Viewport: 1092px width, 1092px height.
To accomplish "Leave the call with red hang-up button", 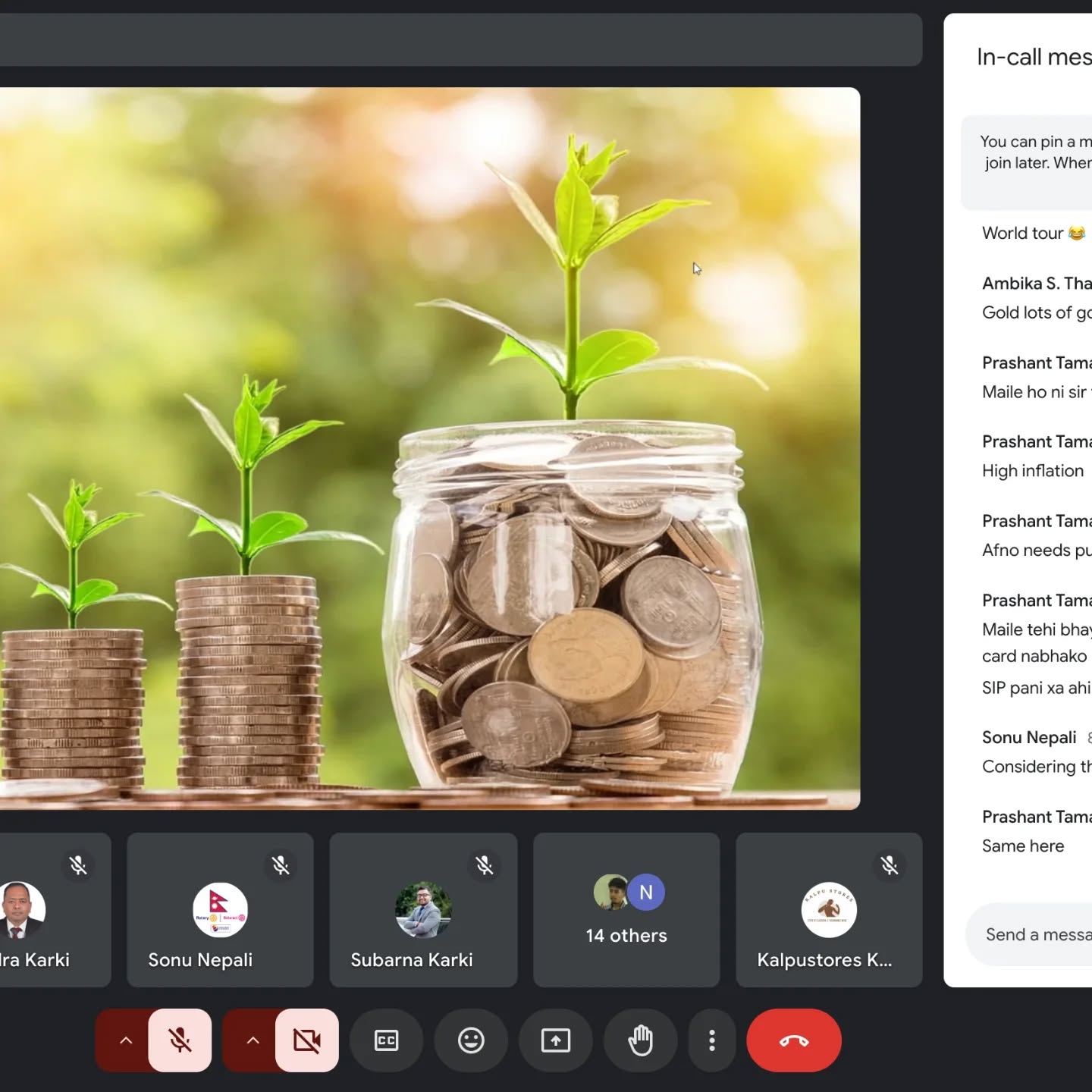I will click(x=794, y=1040).
